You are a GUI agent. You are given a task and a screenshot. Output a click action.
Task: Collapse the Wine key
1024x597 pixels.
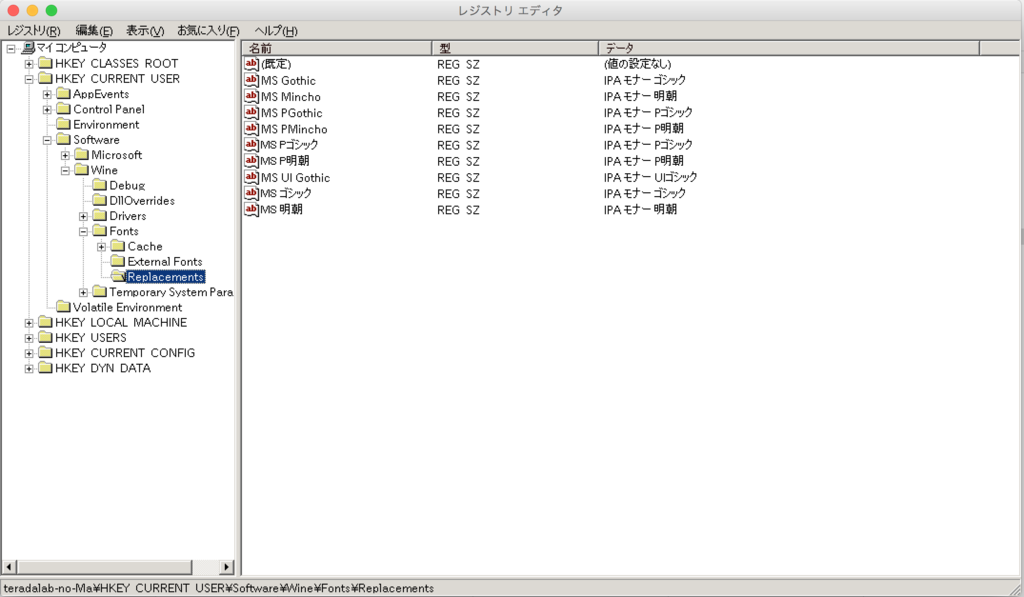(65, 170)
